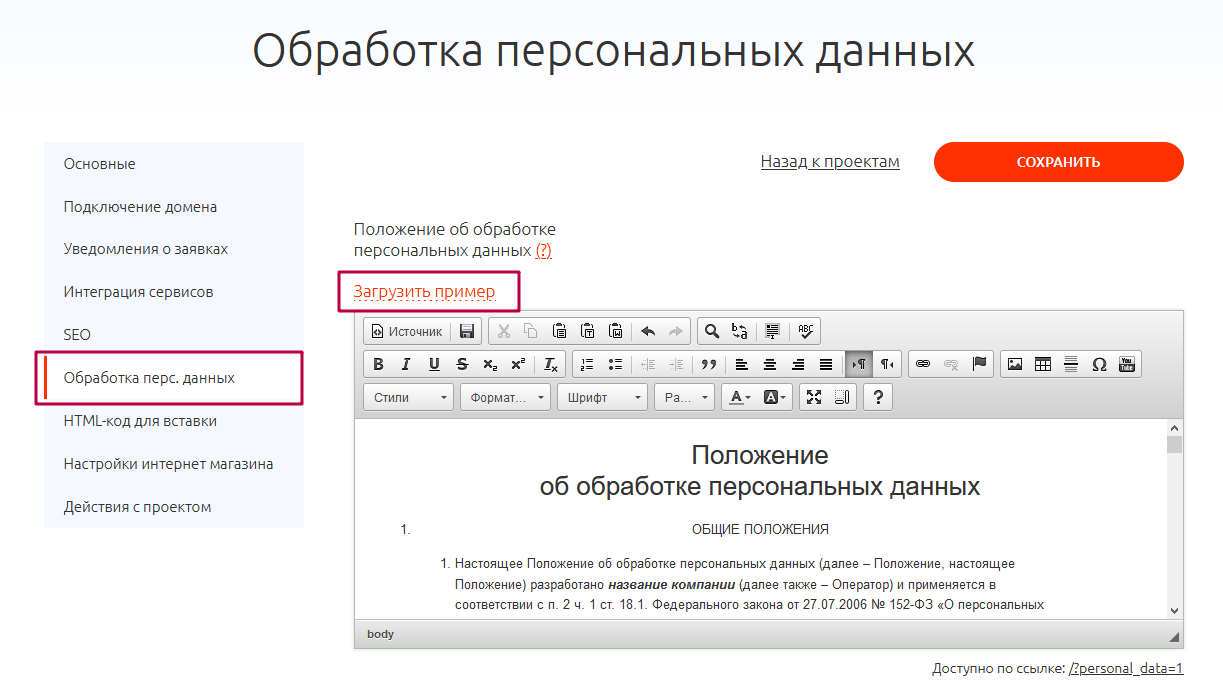1223x699 pixels.
Task: Insert a numbered list
Action: pyautogui.click(x=587, y=364)
